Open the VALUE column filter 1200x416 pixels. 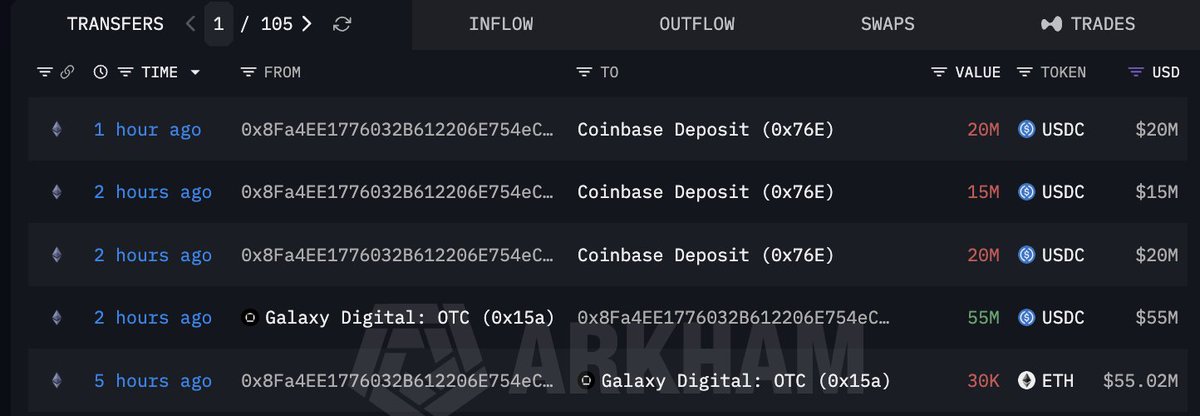tap(939, 72)
